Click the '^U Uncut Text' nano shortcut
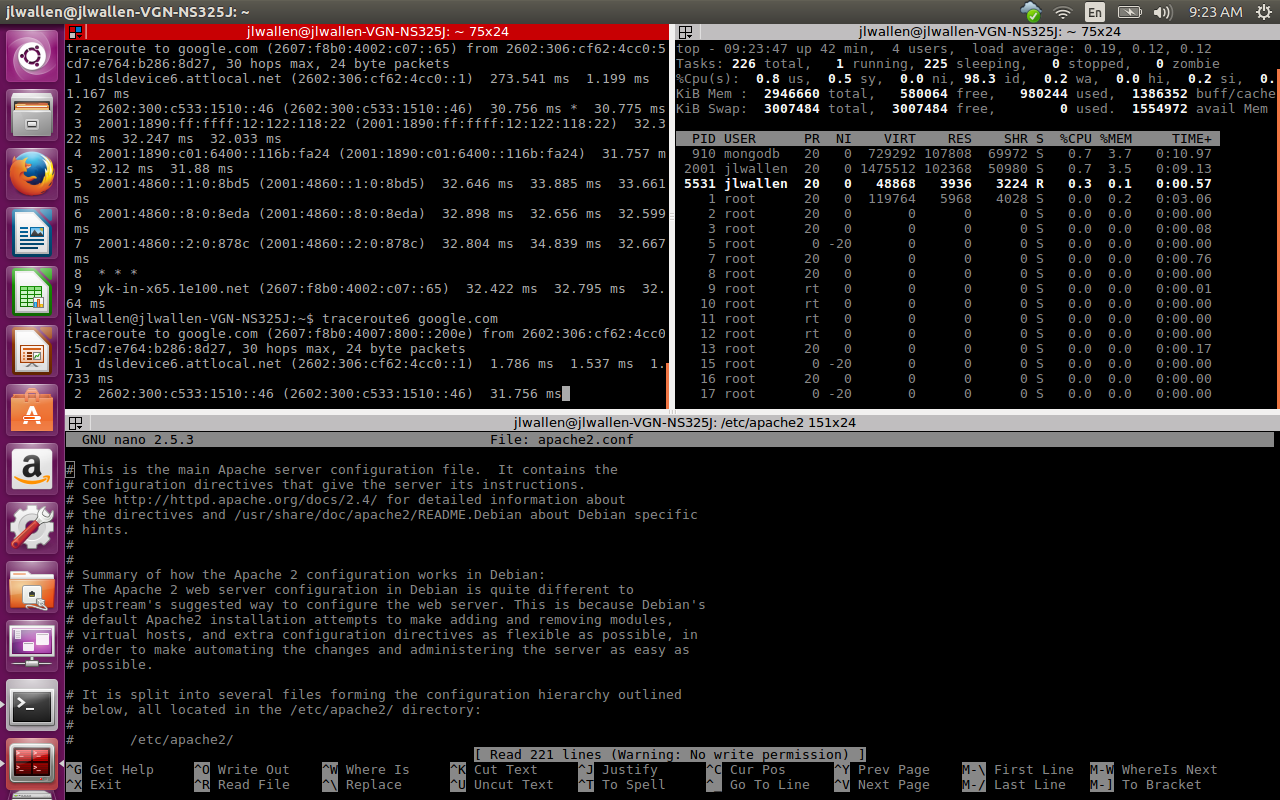 (x=502, y=785)
